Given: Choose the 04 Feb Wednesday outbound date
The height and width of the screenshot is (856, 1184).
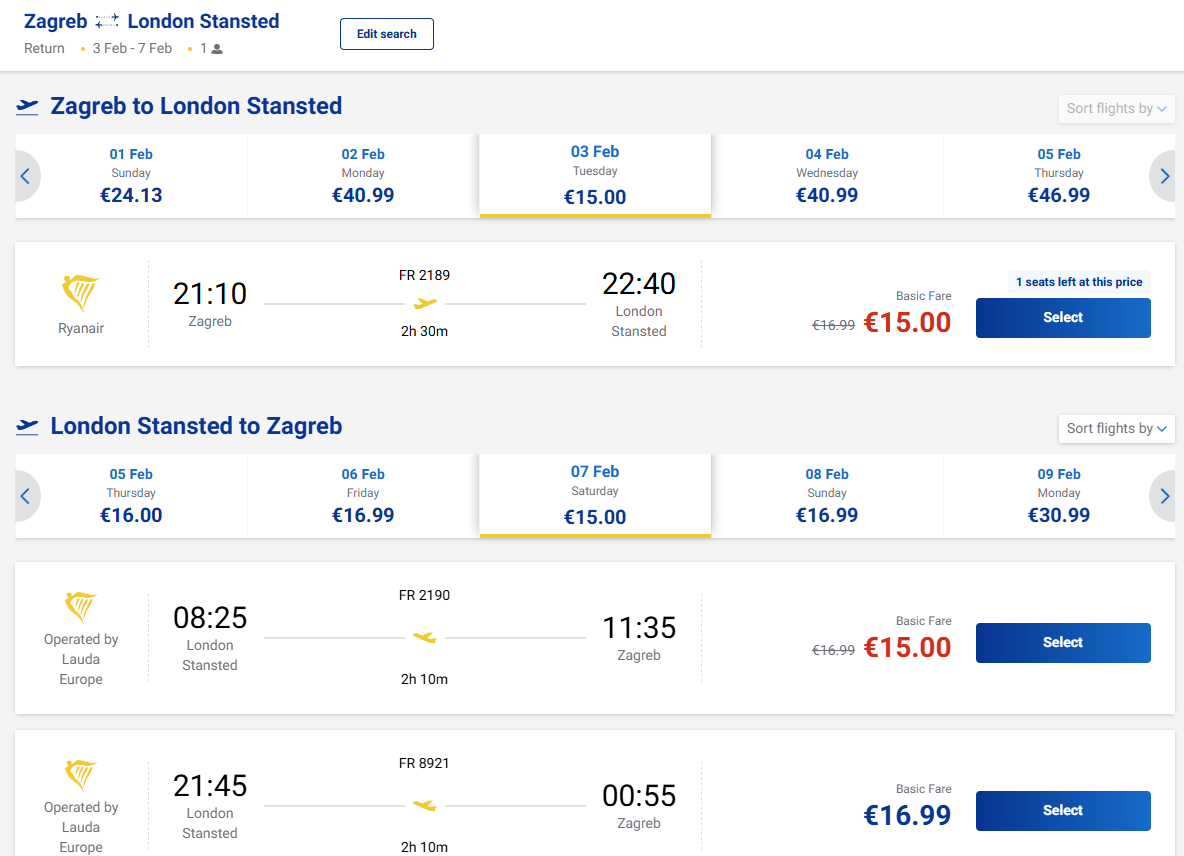Looking at the screenshot, I should (827, 176).
